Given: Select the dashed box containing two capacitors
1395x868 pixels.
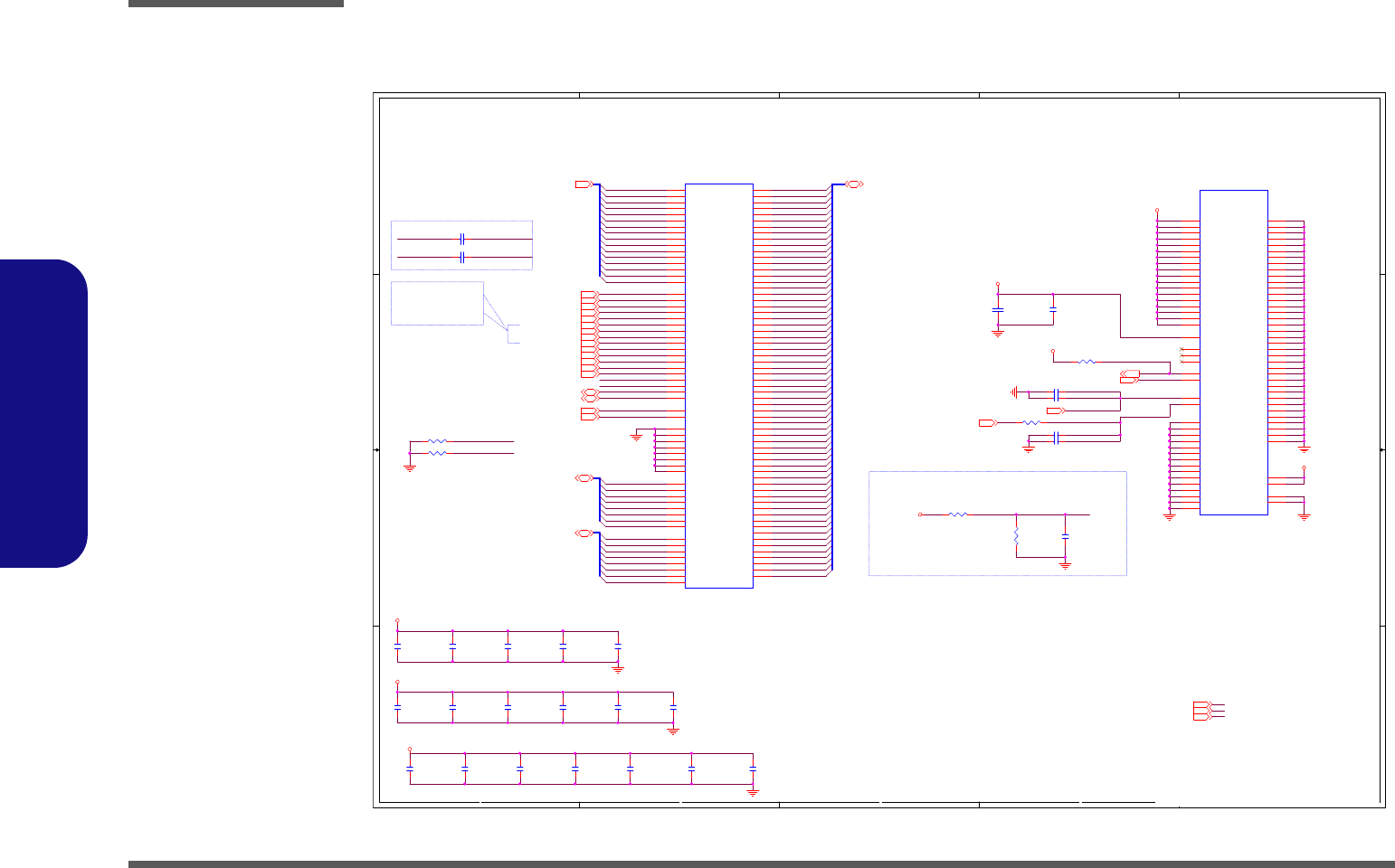Looking at the screenshot, I should [461, 245].
